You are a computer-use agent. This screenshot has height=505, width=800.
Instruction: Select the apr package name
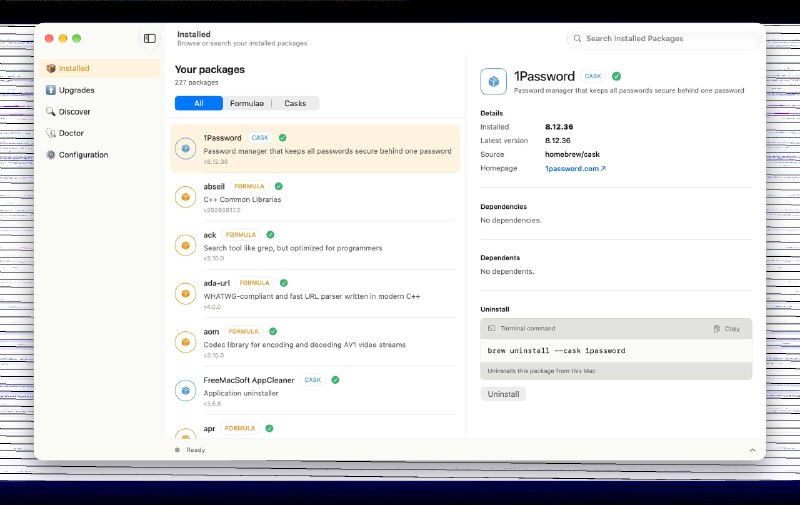point(209,429)
